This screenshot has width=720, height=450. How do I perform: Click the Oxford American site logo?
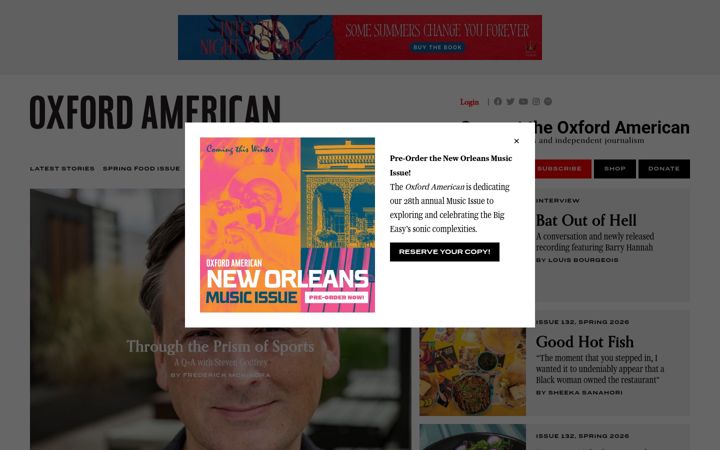[x=155, y=112]
